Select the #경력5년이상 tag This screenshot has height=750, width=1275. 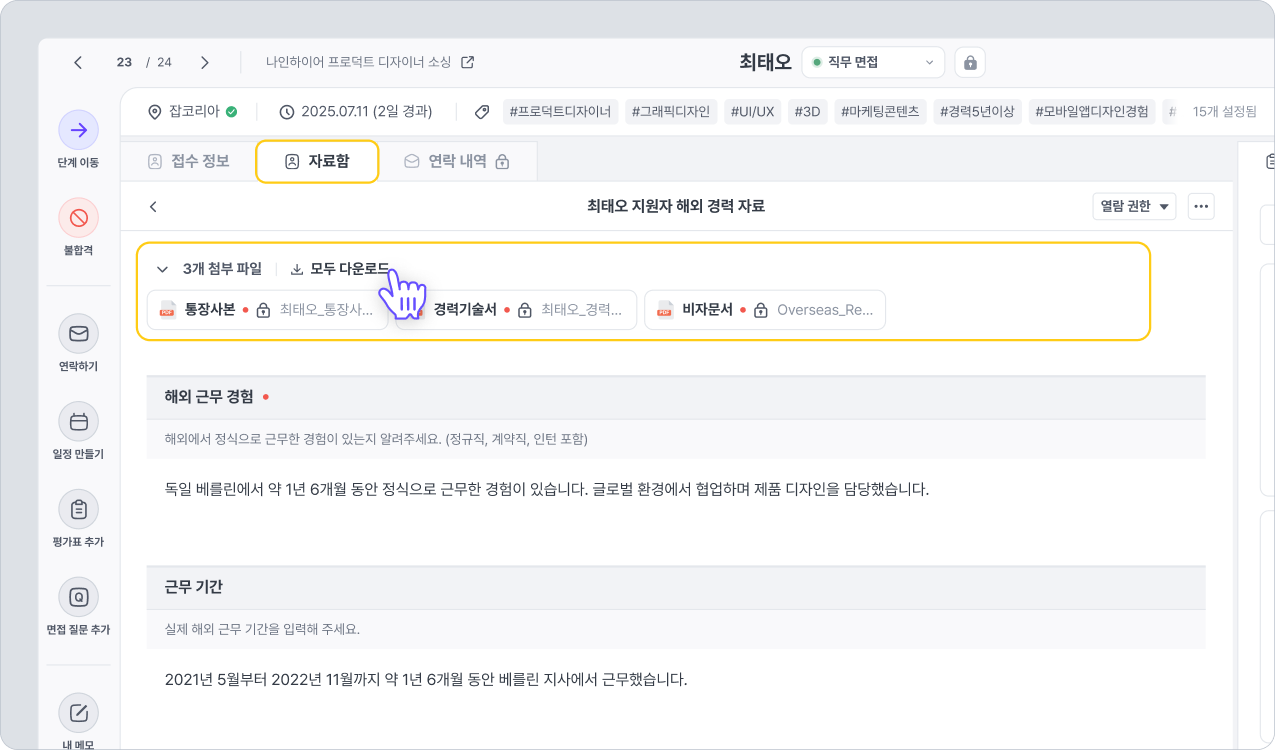point(978,112)
